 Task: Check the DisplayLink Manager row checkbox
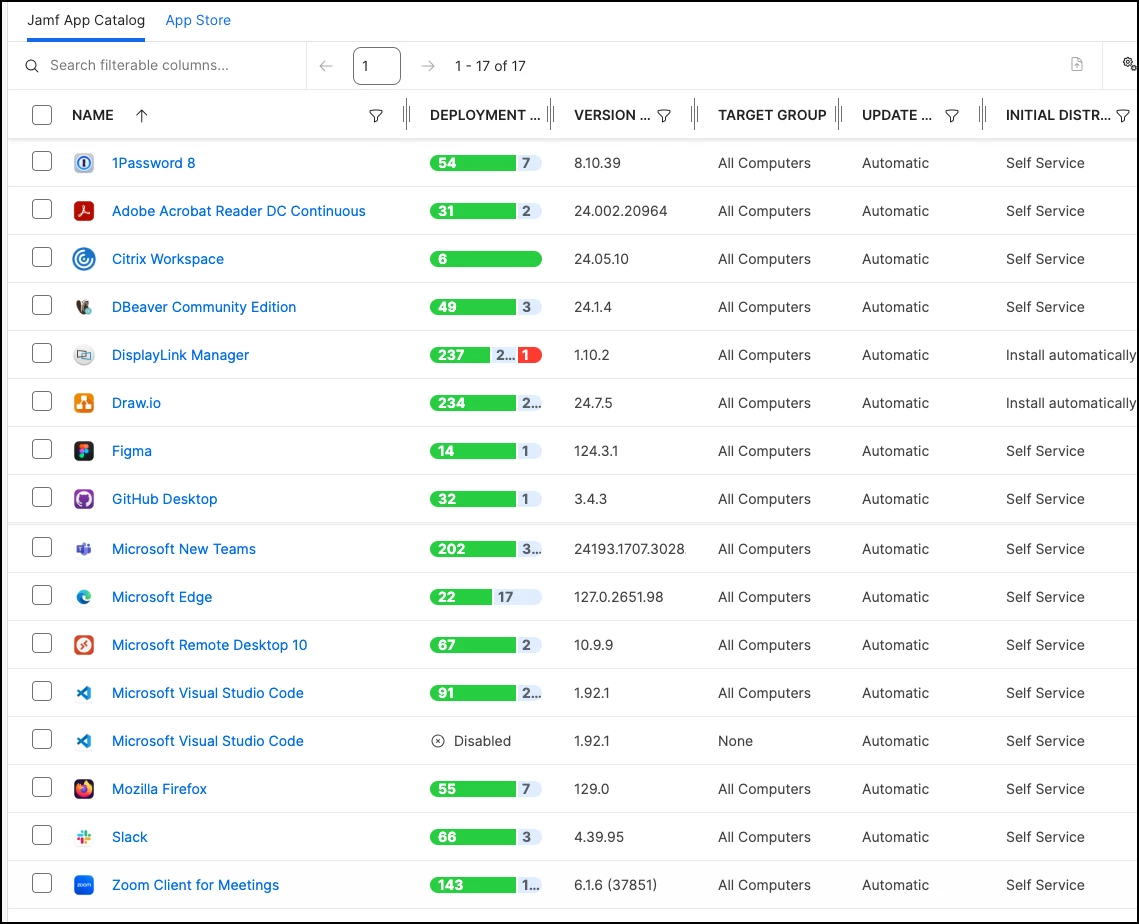pos(42,353)
